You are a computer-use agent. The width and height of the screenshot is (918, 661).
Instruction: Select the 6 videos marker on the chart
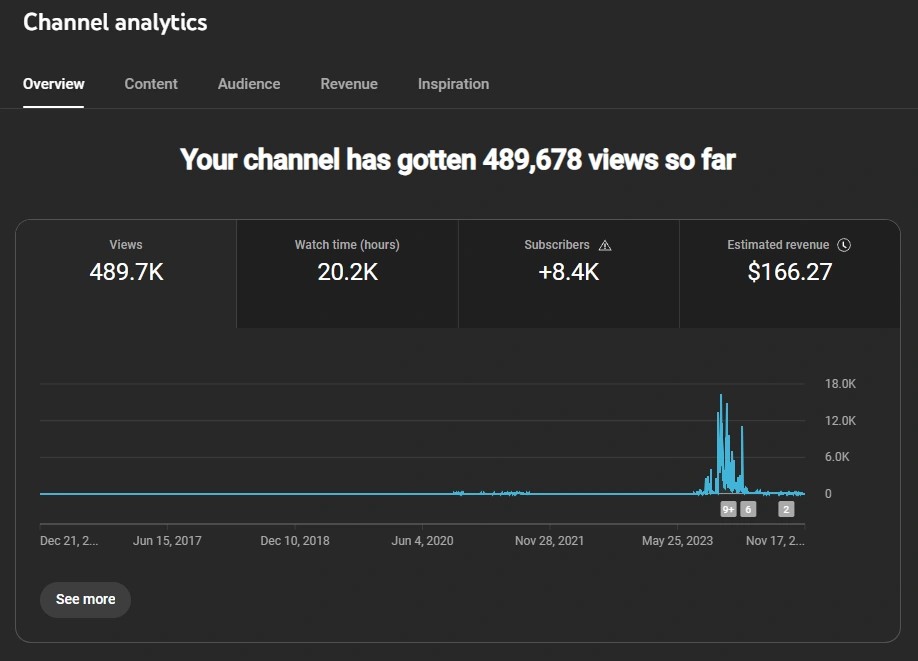tap(748, 509)
